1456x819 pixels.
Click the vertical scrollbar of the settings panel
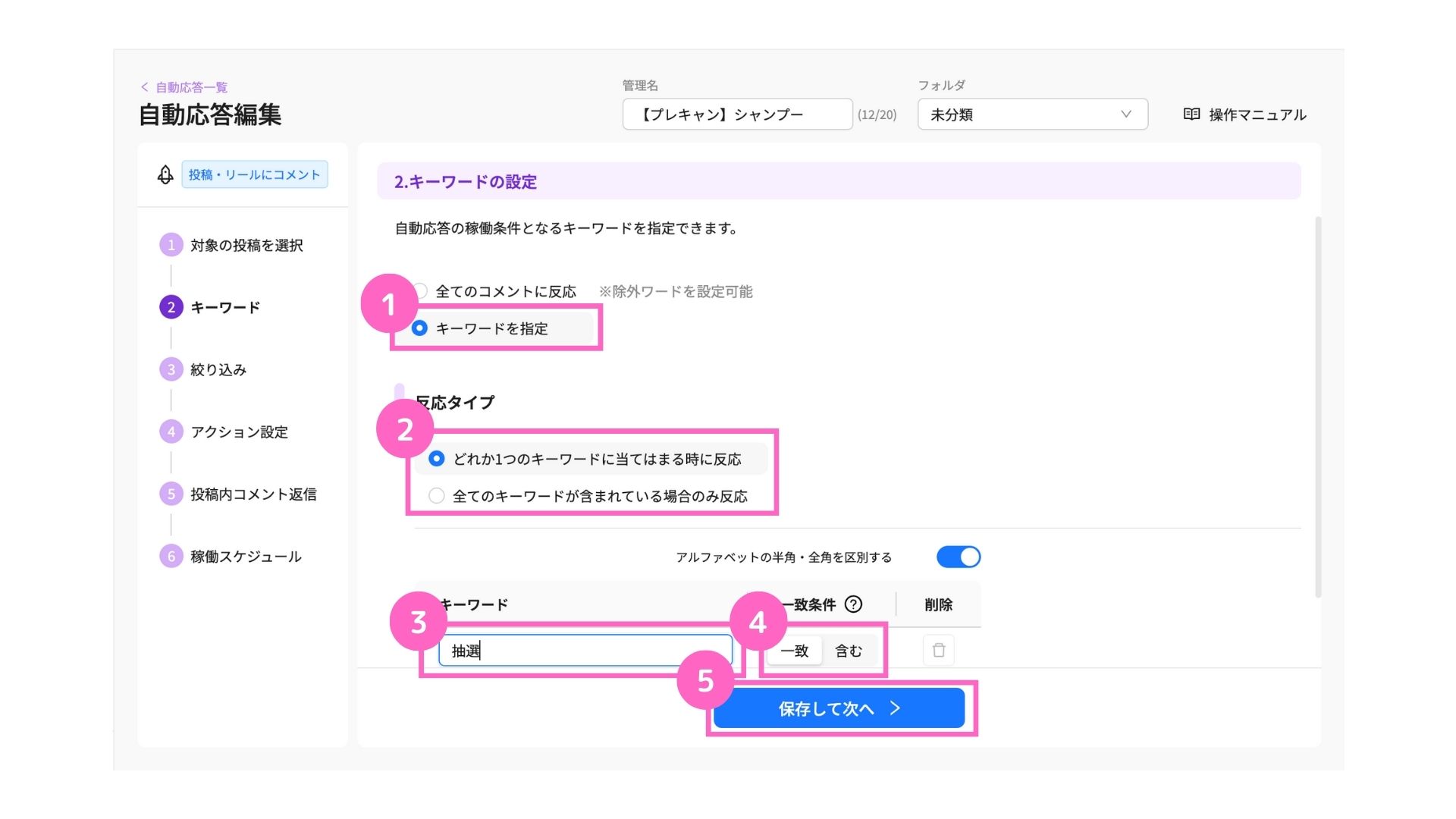tap(1318, 407)
